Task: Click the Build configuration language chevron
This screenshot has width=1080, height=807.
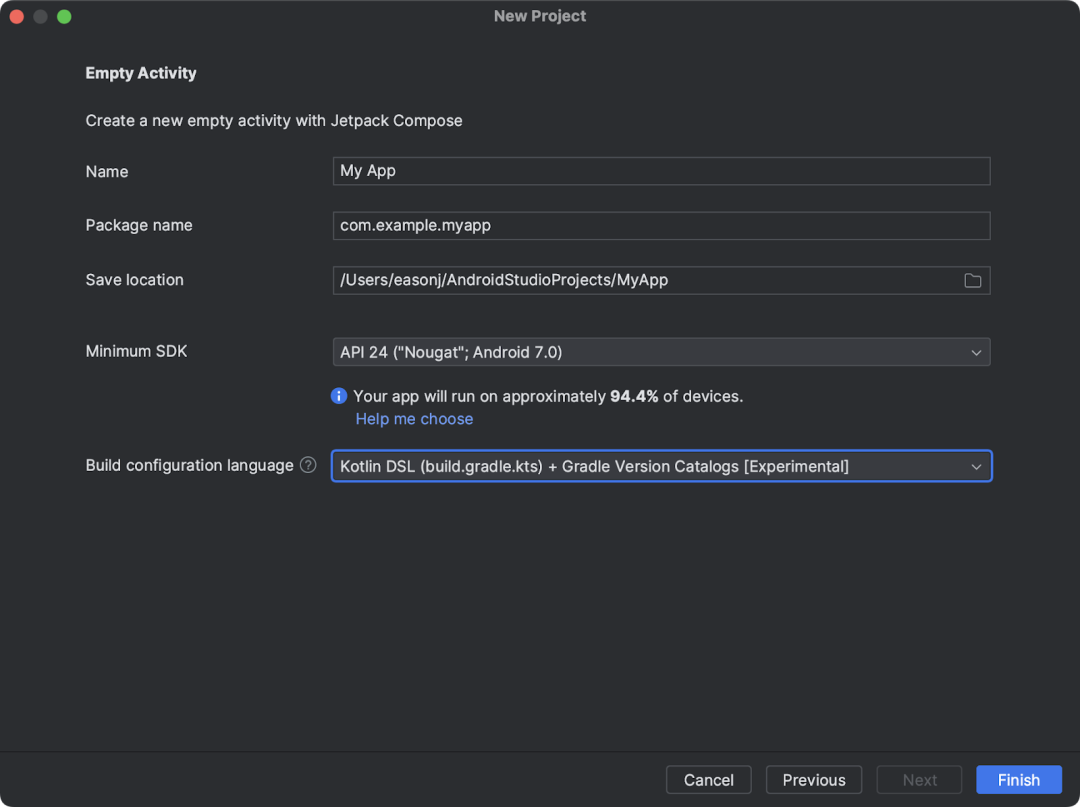Action: (x=976, y=466)
